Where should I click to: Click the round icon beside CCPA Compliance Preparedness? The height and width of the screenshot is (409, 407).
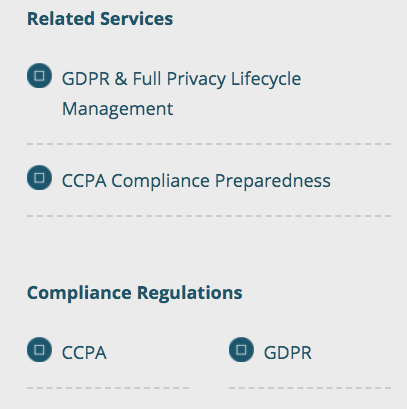coord(39,178)
